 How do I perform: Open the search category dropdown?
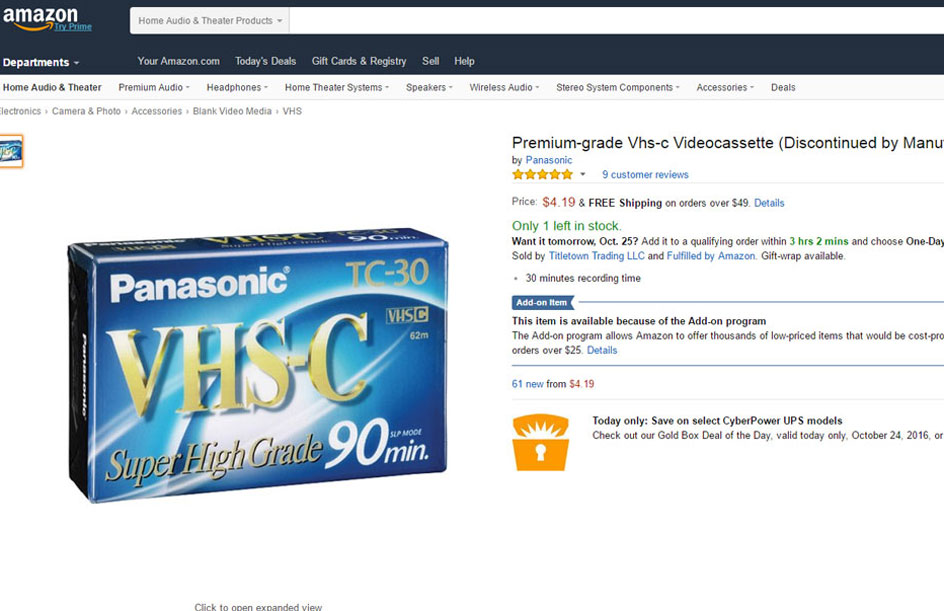(x=210, y=20)
